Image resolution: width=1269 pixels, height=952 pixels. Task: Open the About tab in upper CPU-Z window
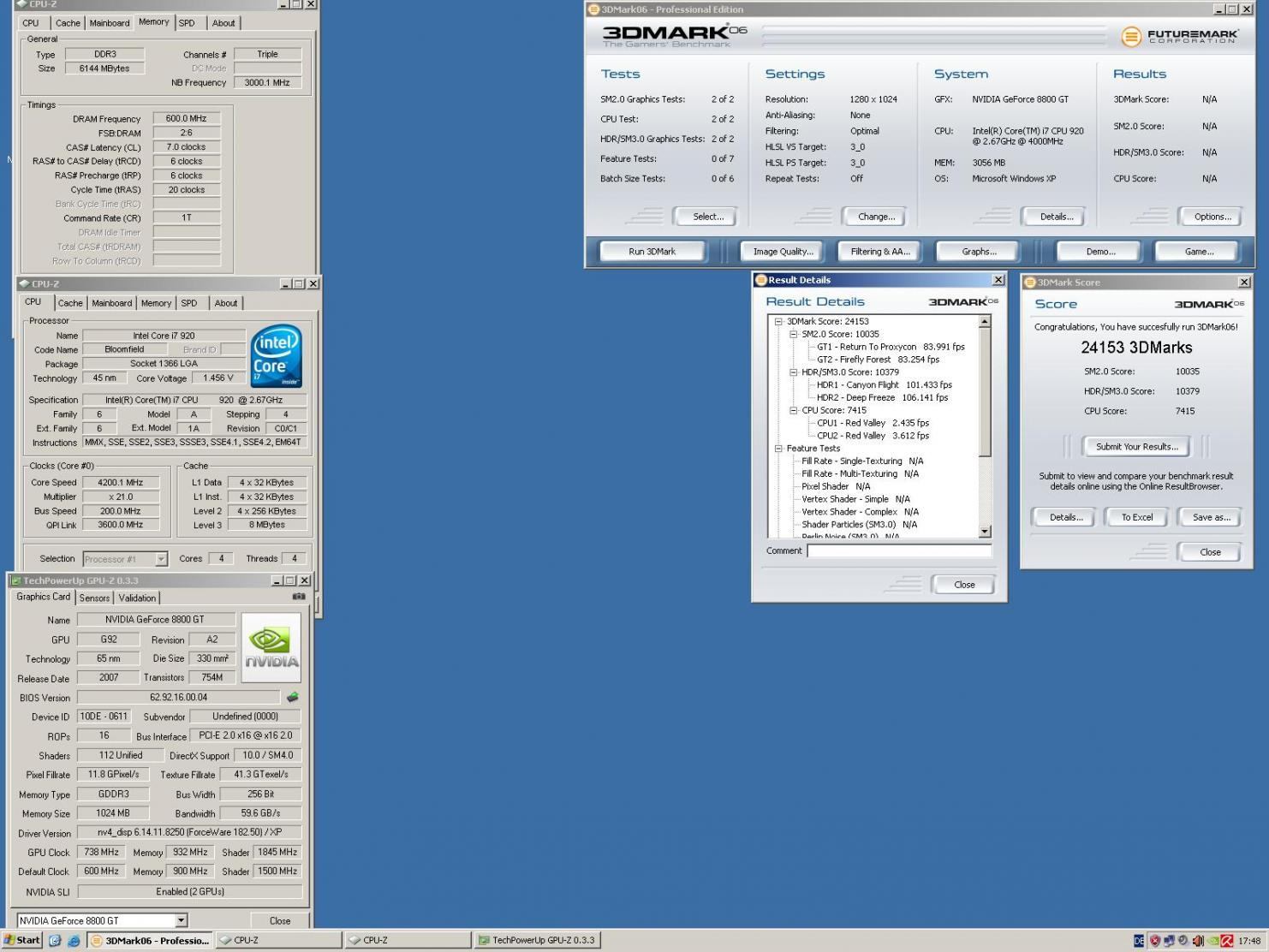(x=223, y=23)
